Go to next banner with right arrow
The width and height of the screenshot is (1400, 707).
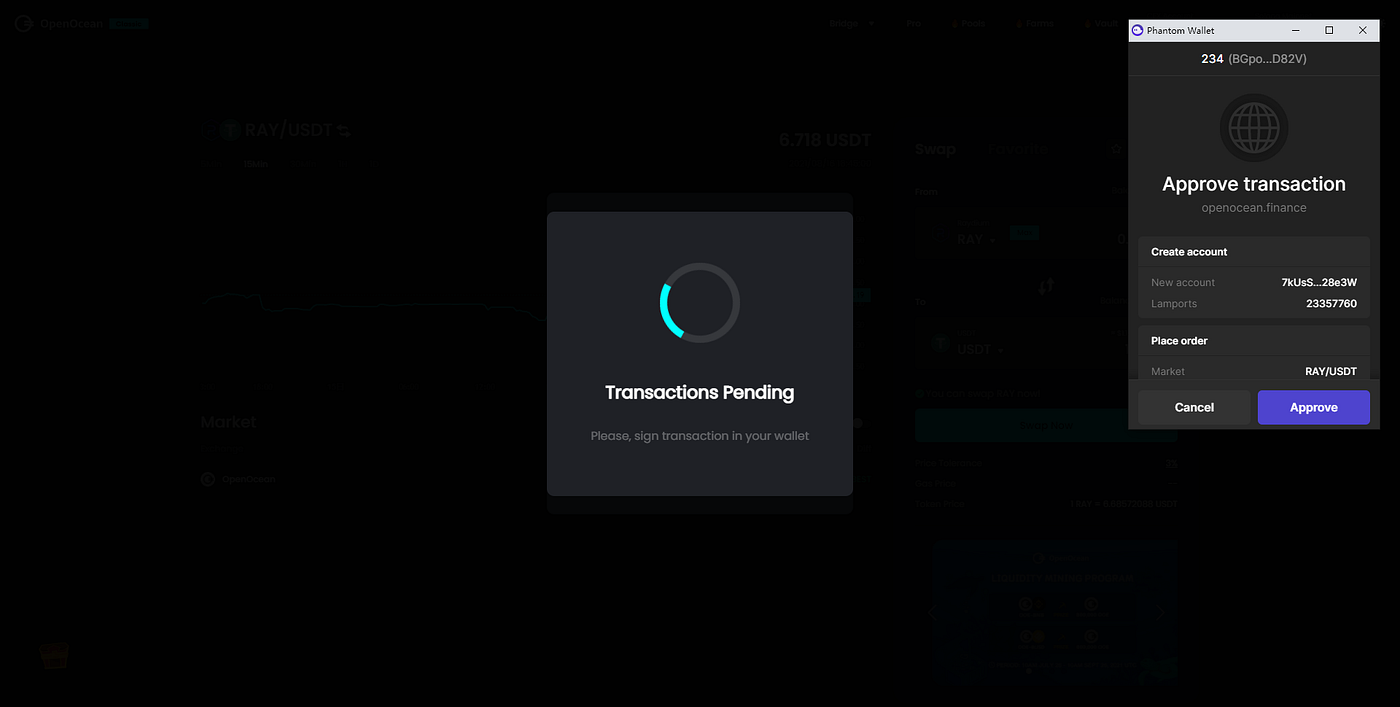tap(1161, 613)
